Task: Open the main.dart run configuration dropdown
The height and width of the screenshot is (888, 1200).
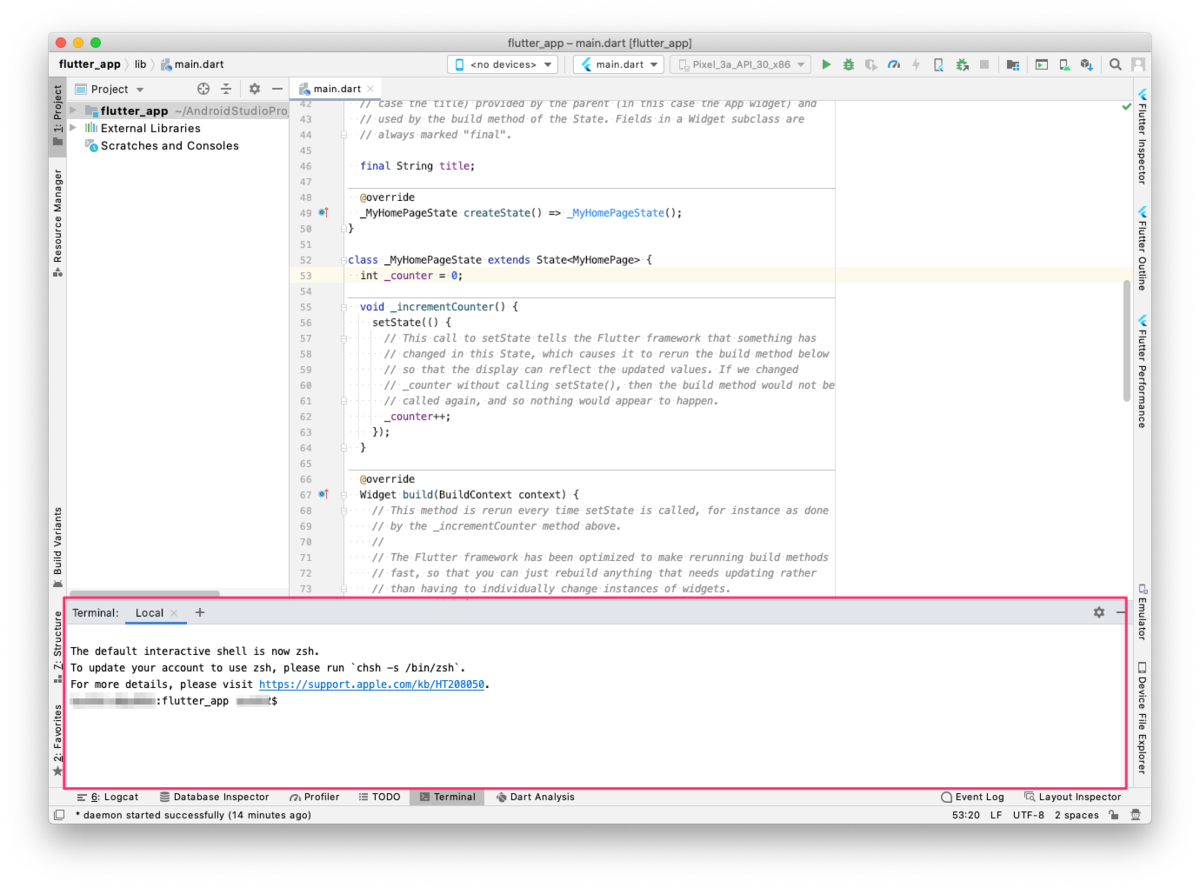Action: coord(620,64)
